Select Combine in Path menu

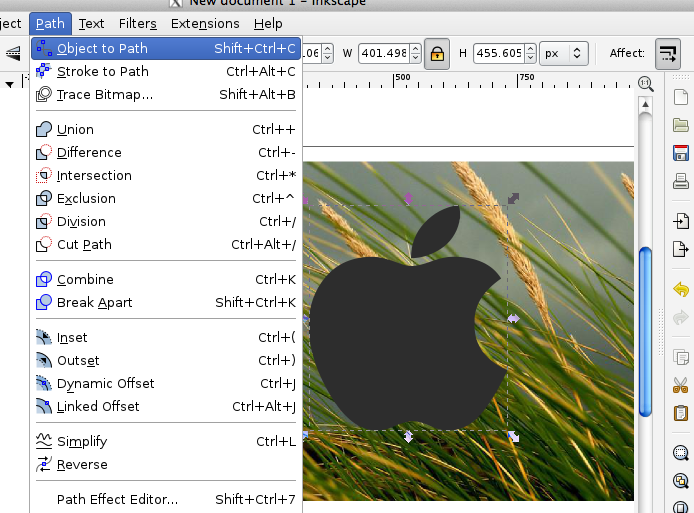pos(166,279)
